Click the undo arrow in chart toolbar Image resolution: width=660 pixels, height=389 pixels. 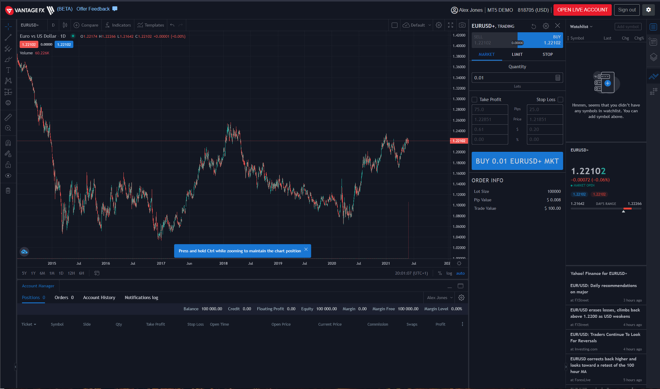(x=172, y=25)
